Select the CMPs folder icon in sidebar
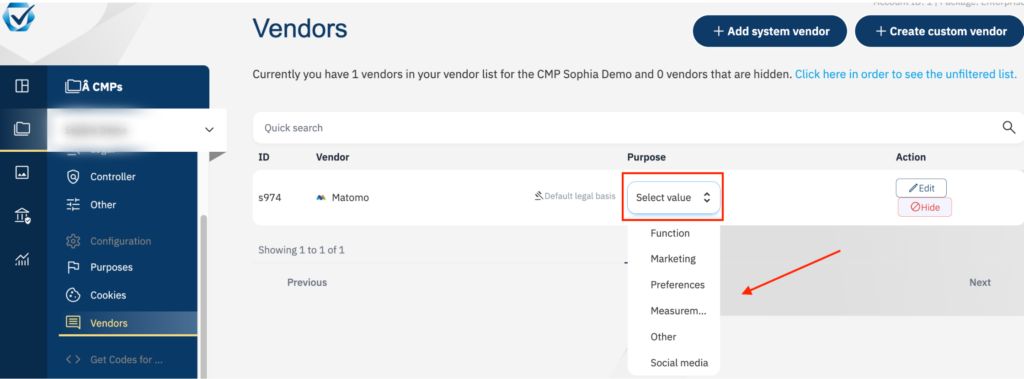 (22, 129)
